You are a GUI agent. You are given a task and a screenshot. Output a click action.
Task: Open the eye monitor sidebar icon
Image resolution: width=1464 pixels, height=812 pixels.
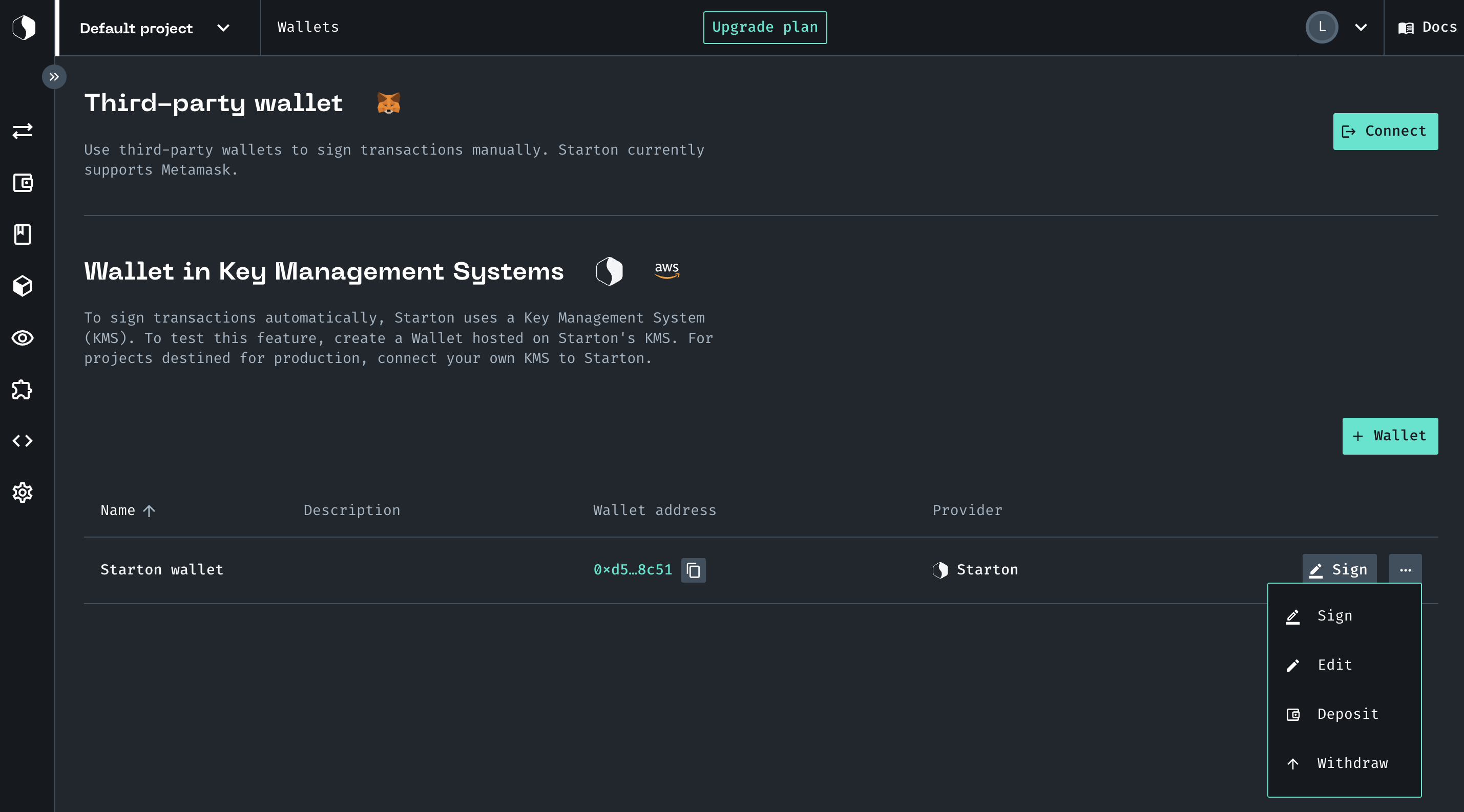[x=23, y=338]
